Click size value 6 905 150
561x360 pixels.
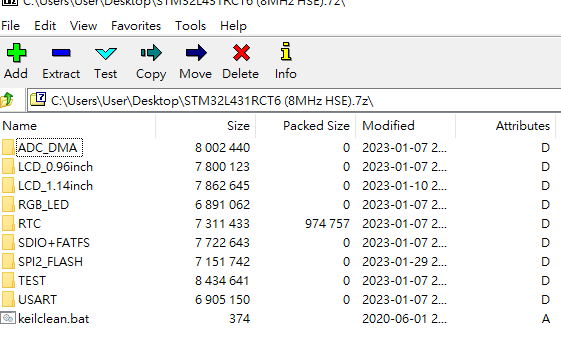pos(222,299)
